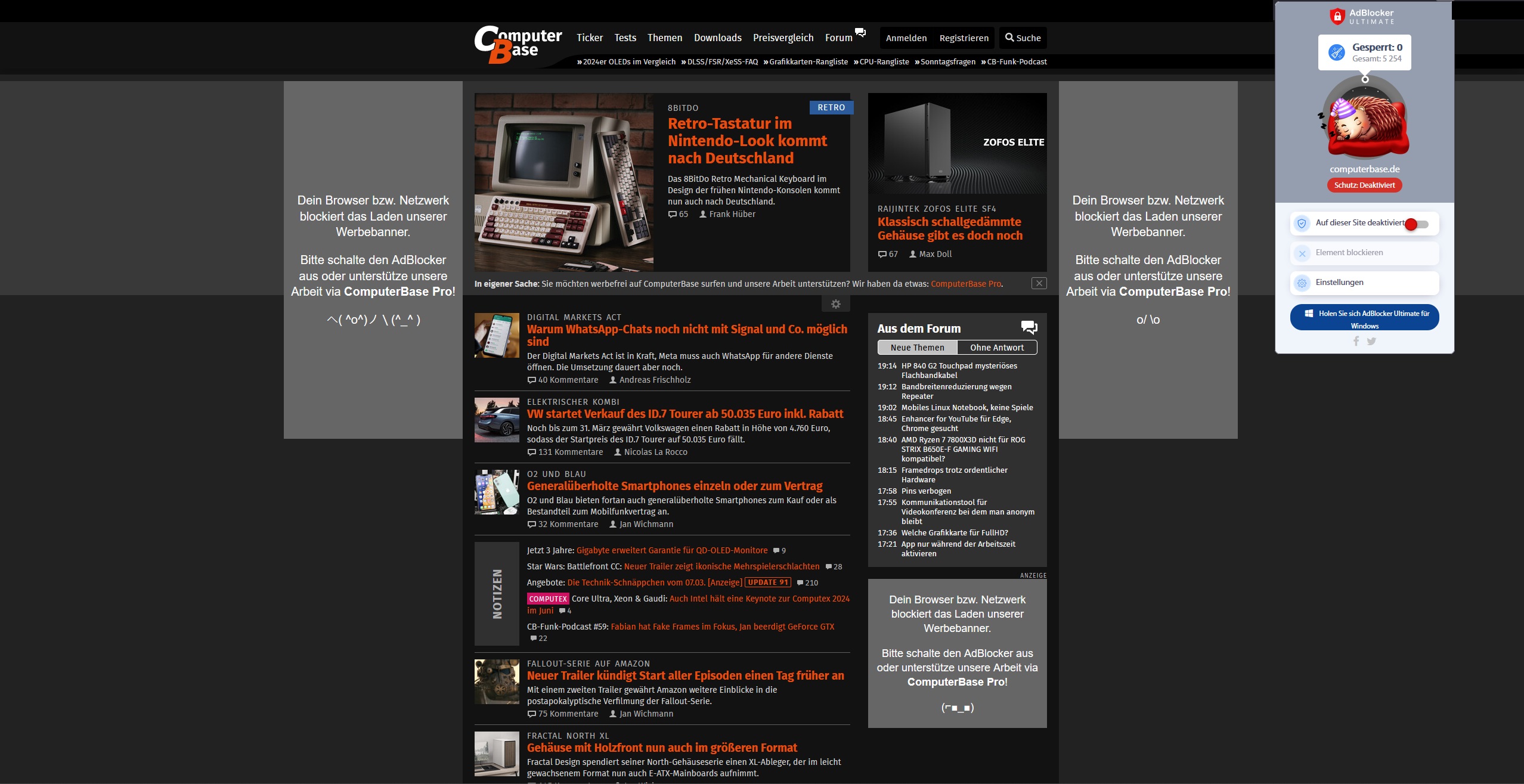This screenshot has height=784, width=1524.
Task: Open the Suche search field
Action: click(1023, 38)
